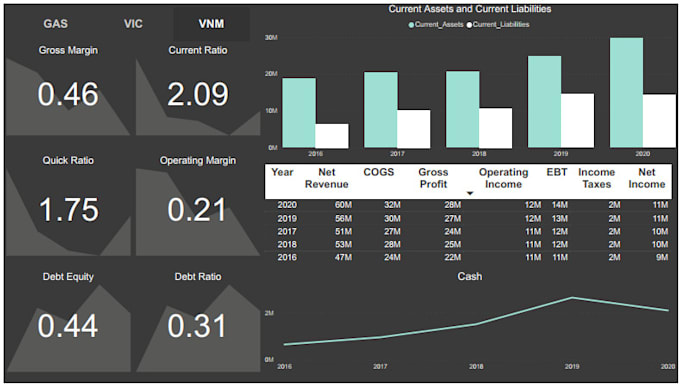Click the Cash chart title
The width and height of the screenshot is (680, 385).
(x=470, y=276)
